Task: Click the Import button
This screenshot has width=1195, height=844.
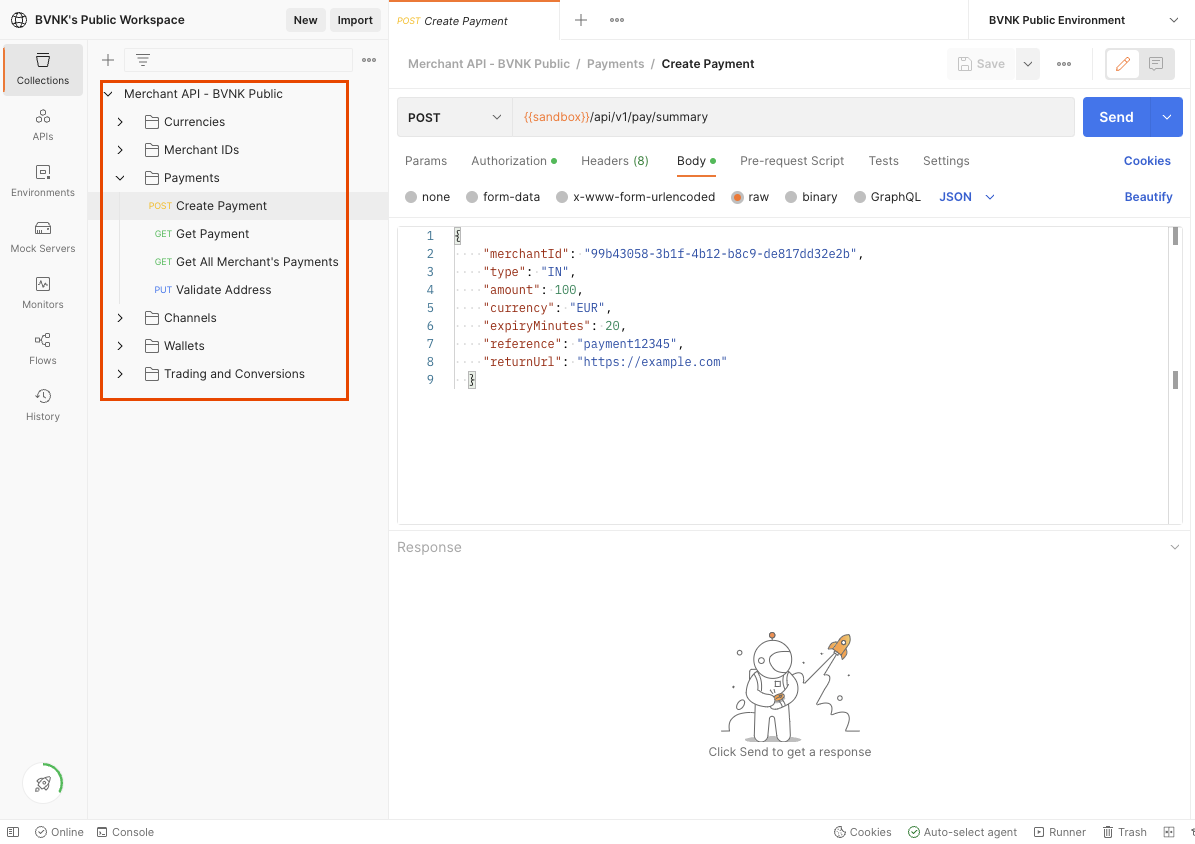Action: 355,20
